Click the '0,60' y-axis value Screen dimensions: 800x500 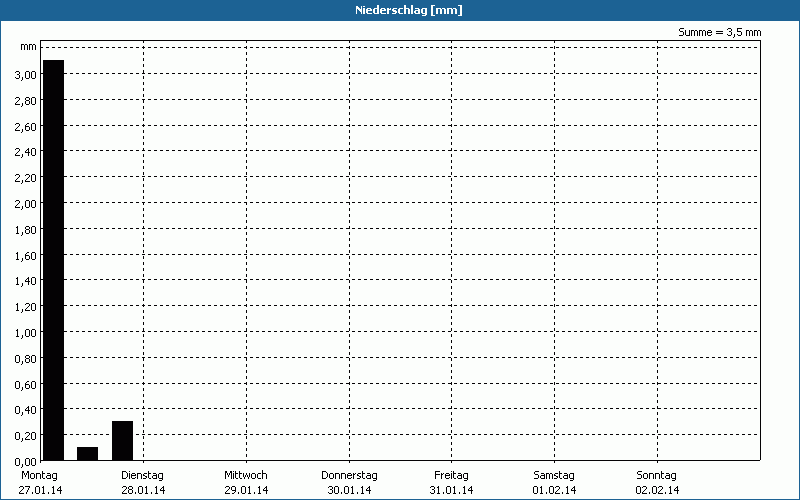pyautogui.click(x=26, y=385)
